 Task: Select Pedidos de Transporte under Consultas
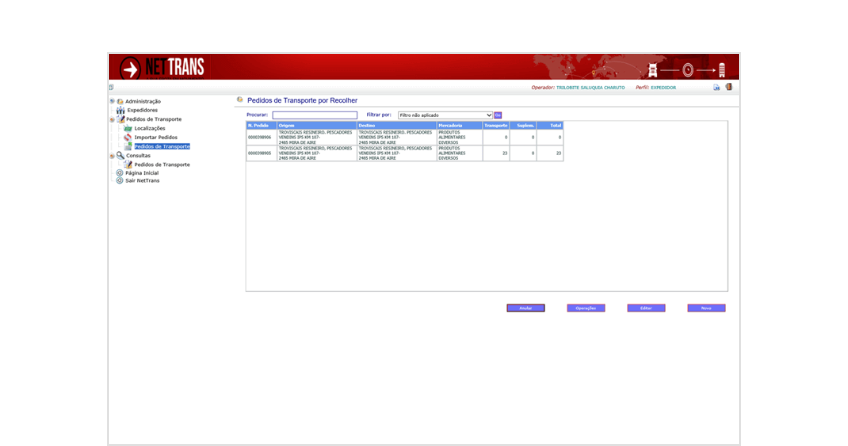click(161, 164)
